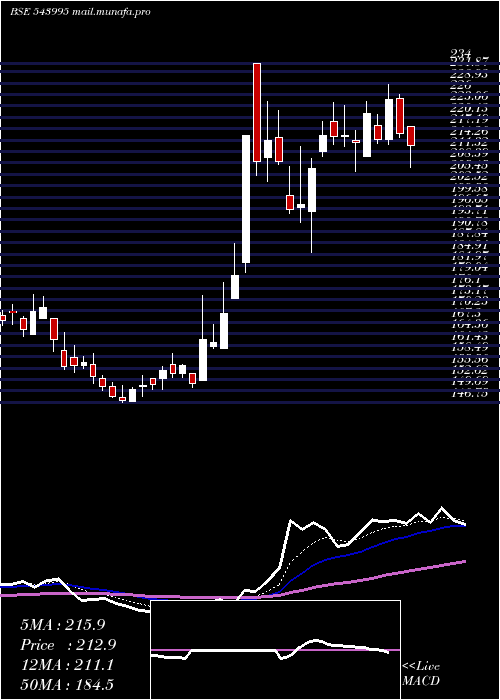The image size is (500, 700).
Task: Click the '<<Live MACD' label
Action: click(x=421, y=673)
